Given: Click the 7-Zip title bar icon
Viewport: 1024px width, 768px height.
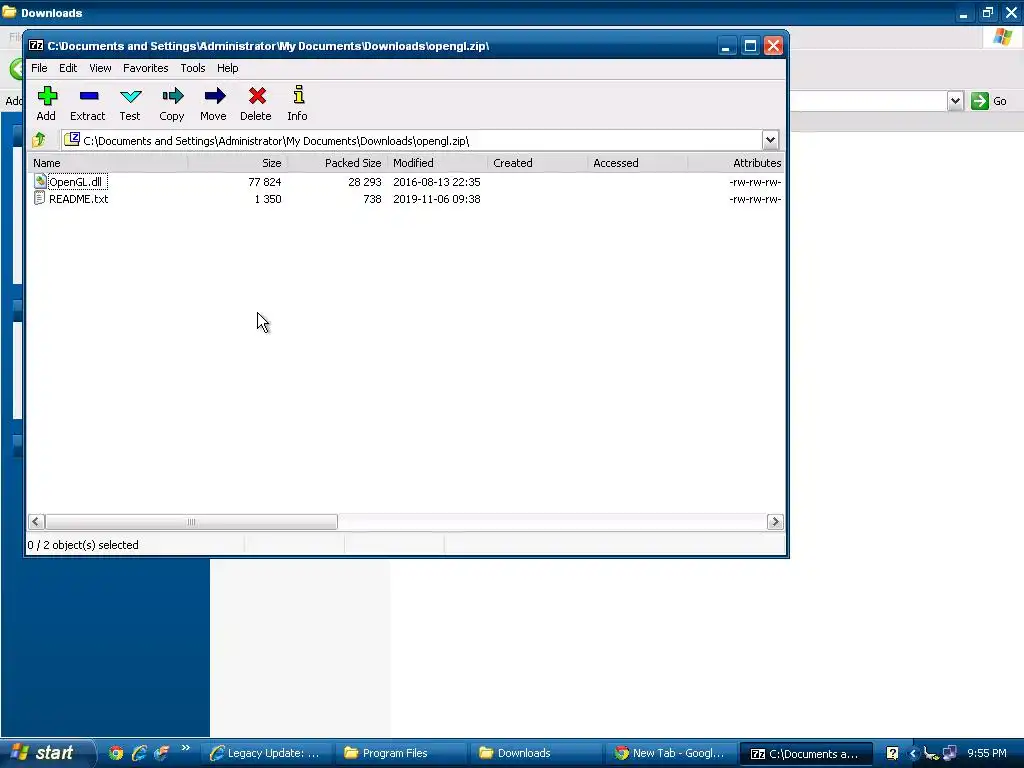Looking at the screenshot, I should [x=37, y=46].
